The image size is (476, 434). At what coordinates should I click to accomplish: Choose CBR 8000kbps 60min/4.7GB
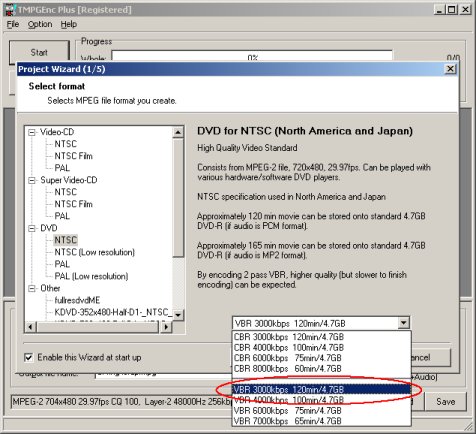point(322,369)
